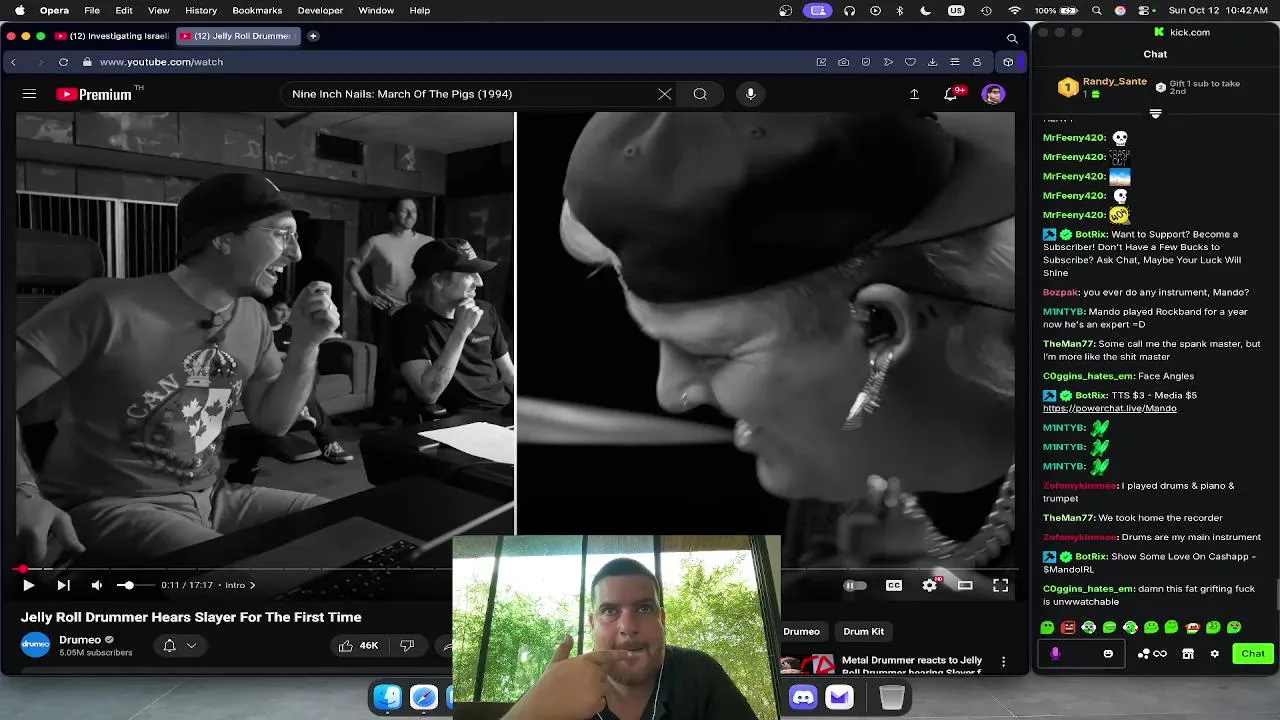Screen dimensions: 1280x720
Task: Clear the search query with X
Action: coord(665,94)
